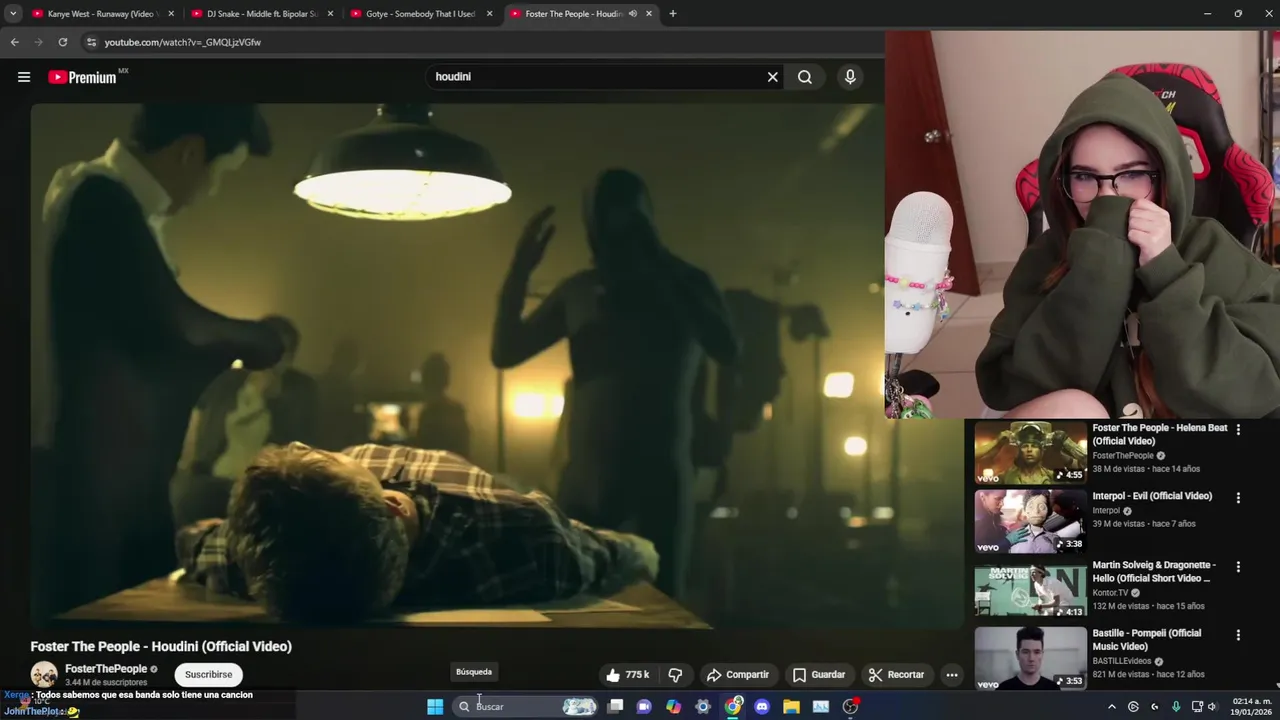The width and height of the screenshot is (1280, 720).
Task: Open options for Helena Beat video
Action: pos(1238,429)
